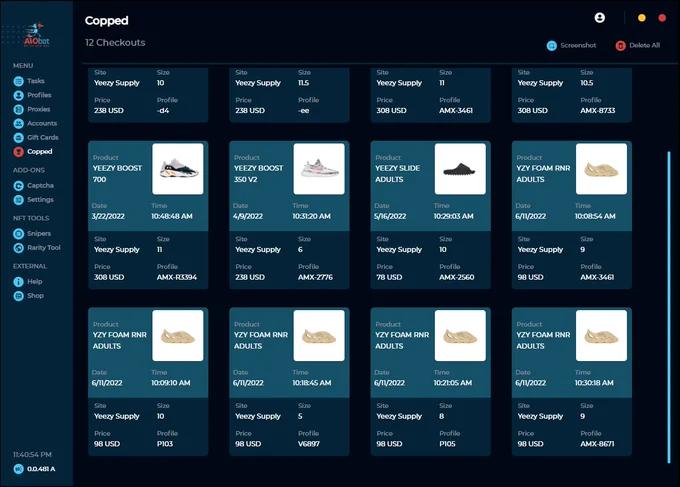Image resolution: width=680 pixels, height=487 pixels.
Task: Click the Shop icon
Action: pyautogui.click(x=18, y=296)
